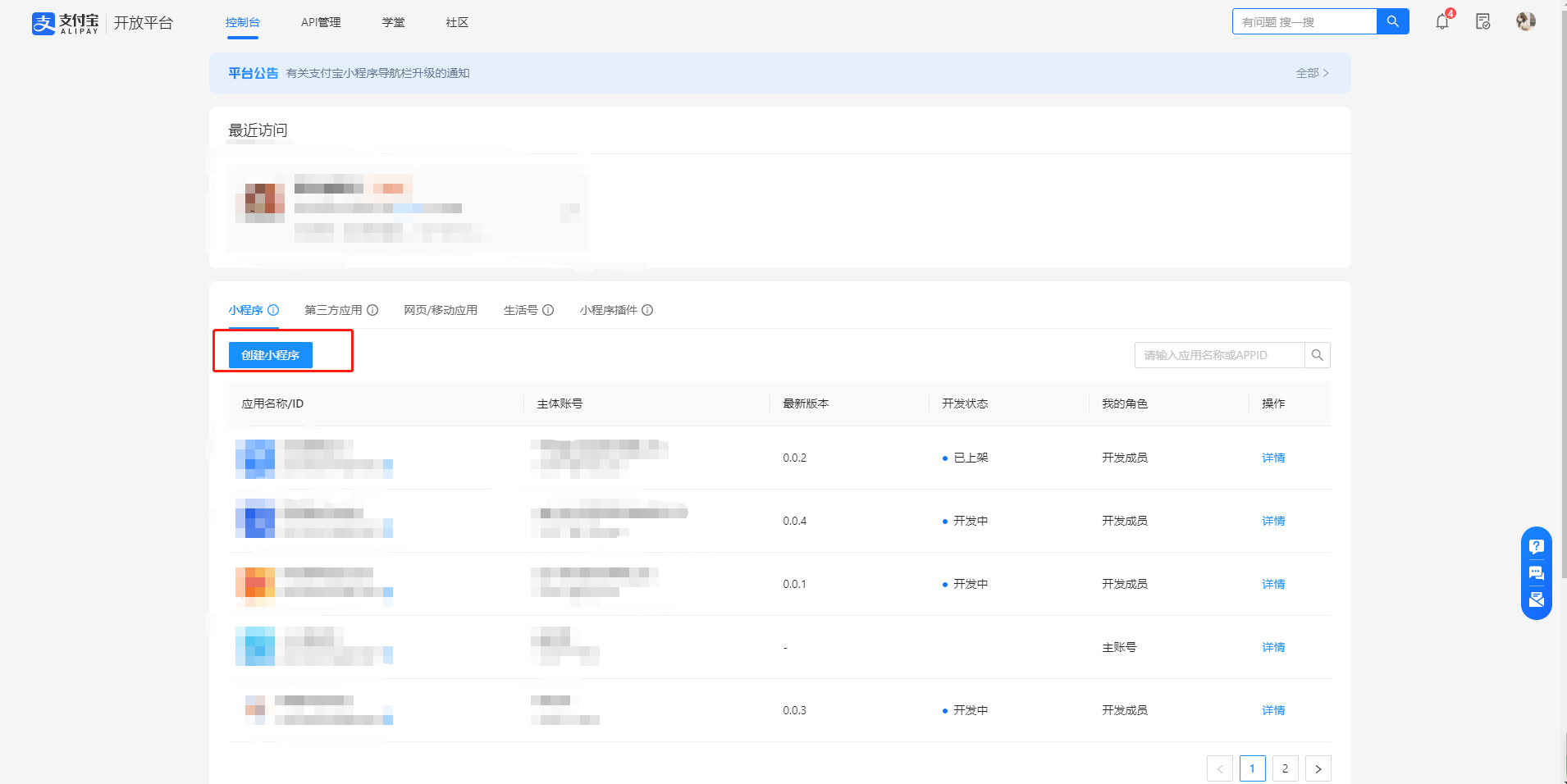Click the blue header search magnifier button

(x=1392, y=22)
